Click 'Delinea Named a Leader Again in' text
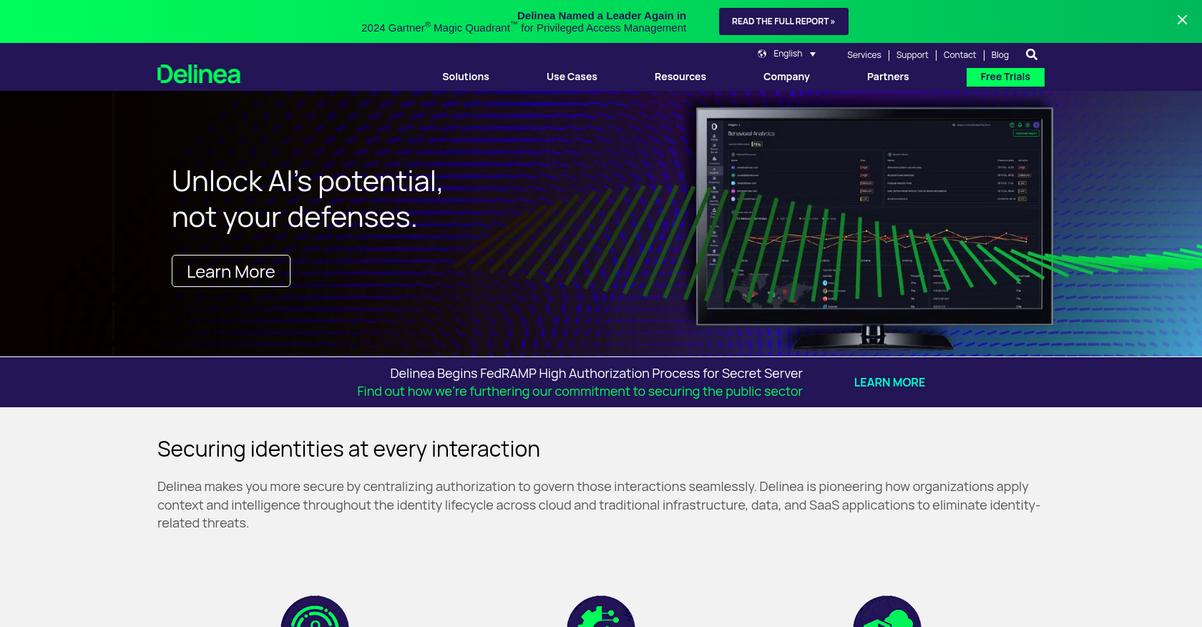Viewport: 1202px width, 627px height. pyautogui.click(x=601, y=15)
